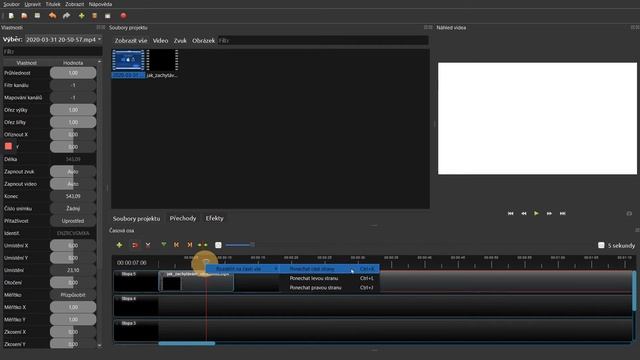Click the project files Filtr input field
Viewport: 640px width, 360px height.
coord(323,40)
